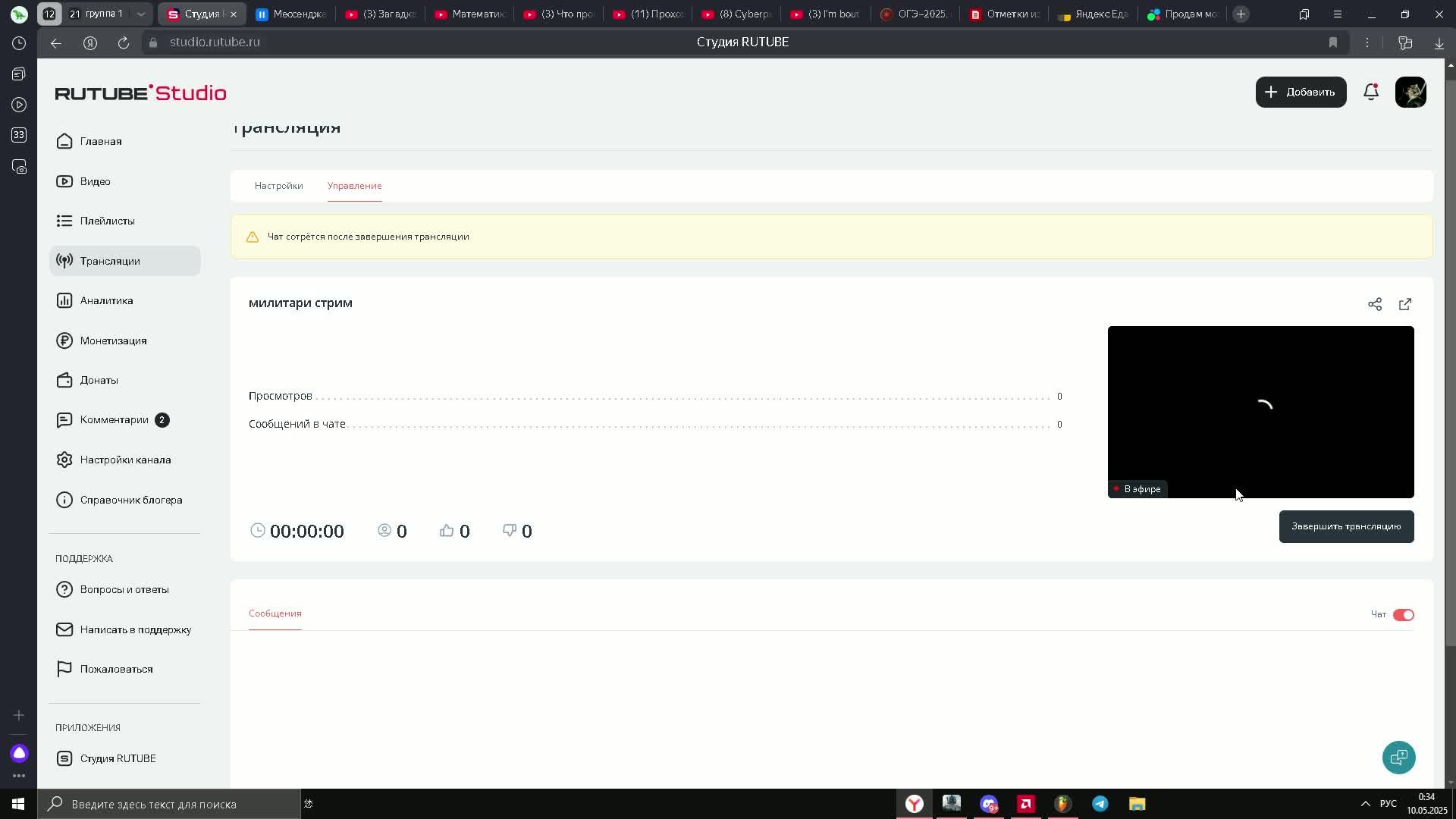Switch to the Настройки tab
The width and height of the screenshot is (1456, 819).
pos(278,186)
